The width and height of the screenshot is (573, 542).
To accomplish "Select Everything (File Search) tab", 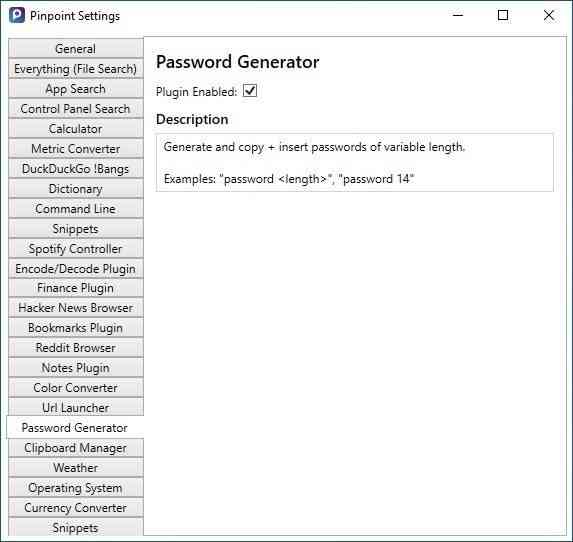I will (x=76, y=69).
